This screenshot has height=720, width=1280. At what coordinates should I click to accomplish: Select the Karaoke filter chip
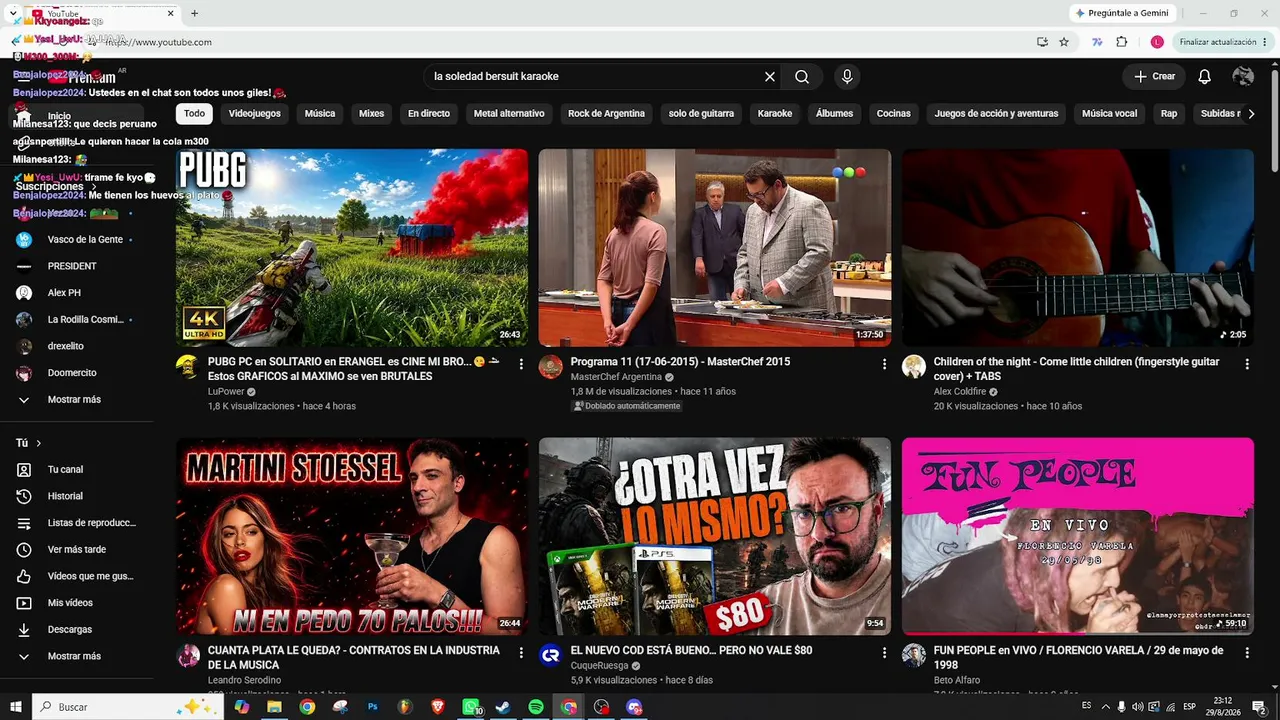pos(775,114)
